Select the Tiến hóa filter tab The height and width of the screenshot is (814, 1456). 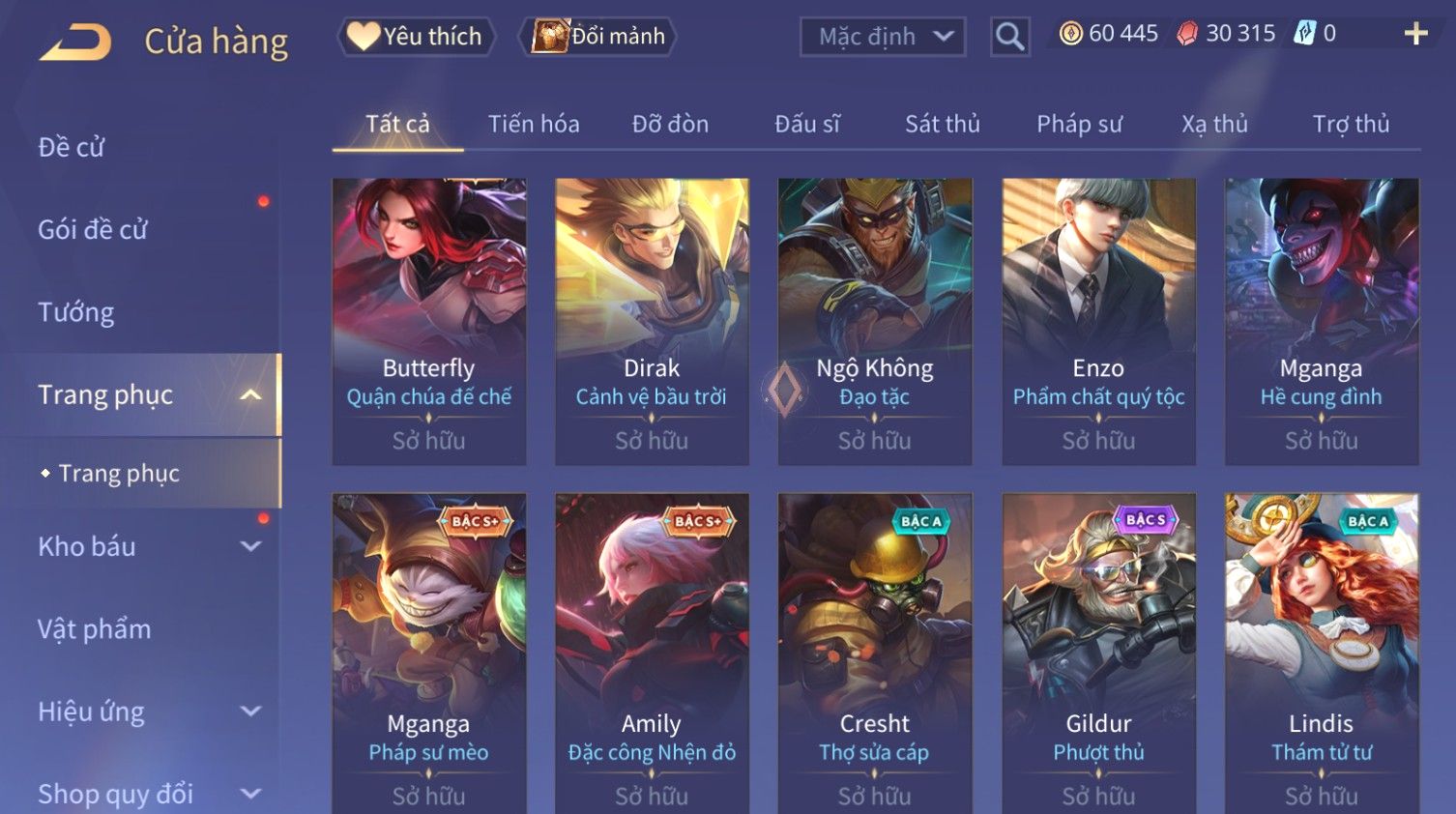(534, 124)
